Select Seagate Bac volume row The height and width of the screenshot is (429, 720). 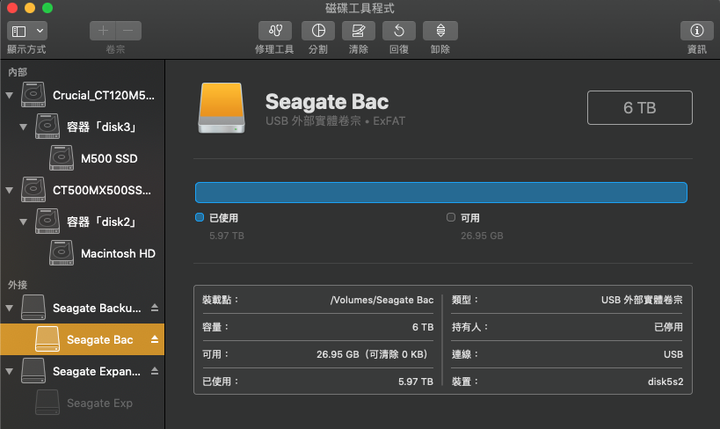click(83, 339)
